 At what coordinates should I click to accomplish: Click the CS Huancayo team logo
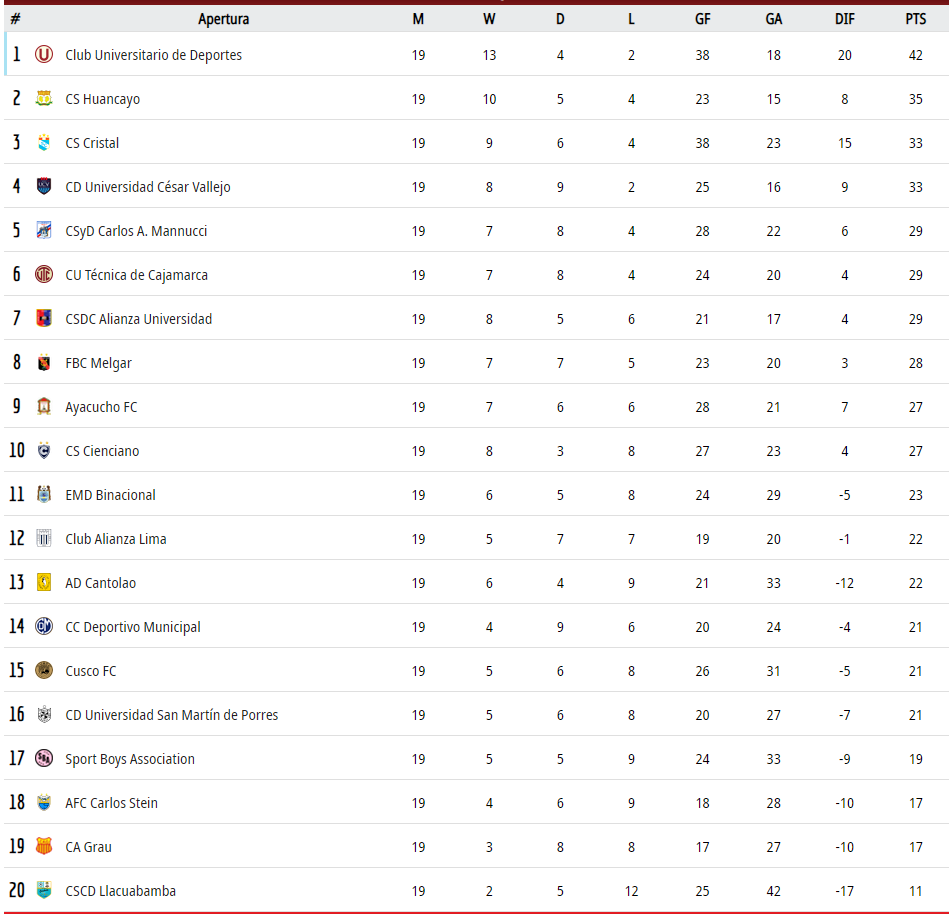point(44,99)
